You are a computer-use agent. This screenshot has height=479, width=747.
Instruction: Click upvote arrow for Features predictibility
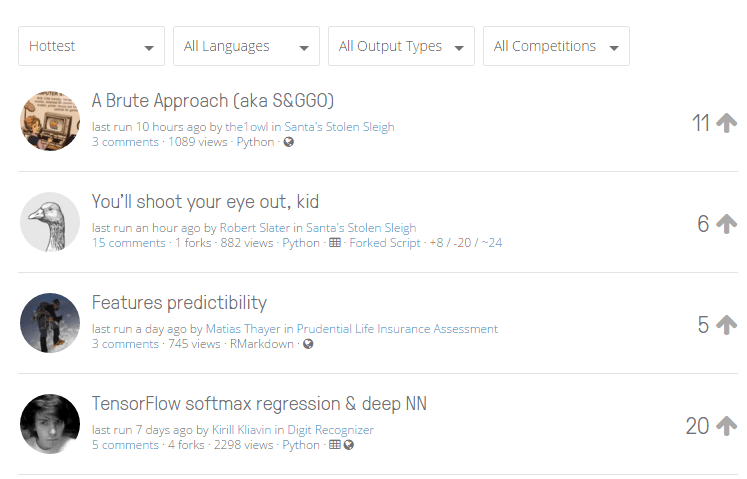pos(727,325)
